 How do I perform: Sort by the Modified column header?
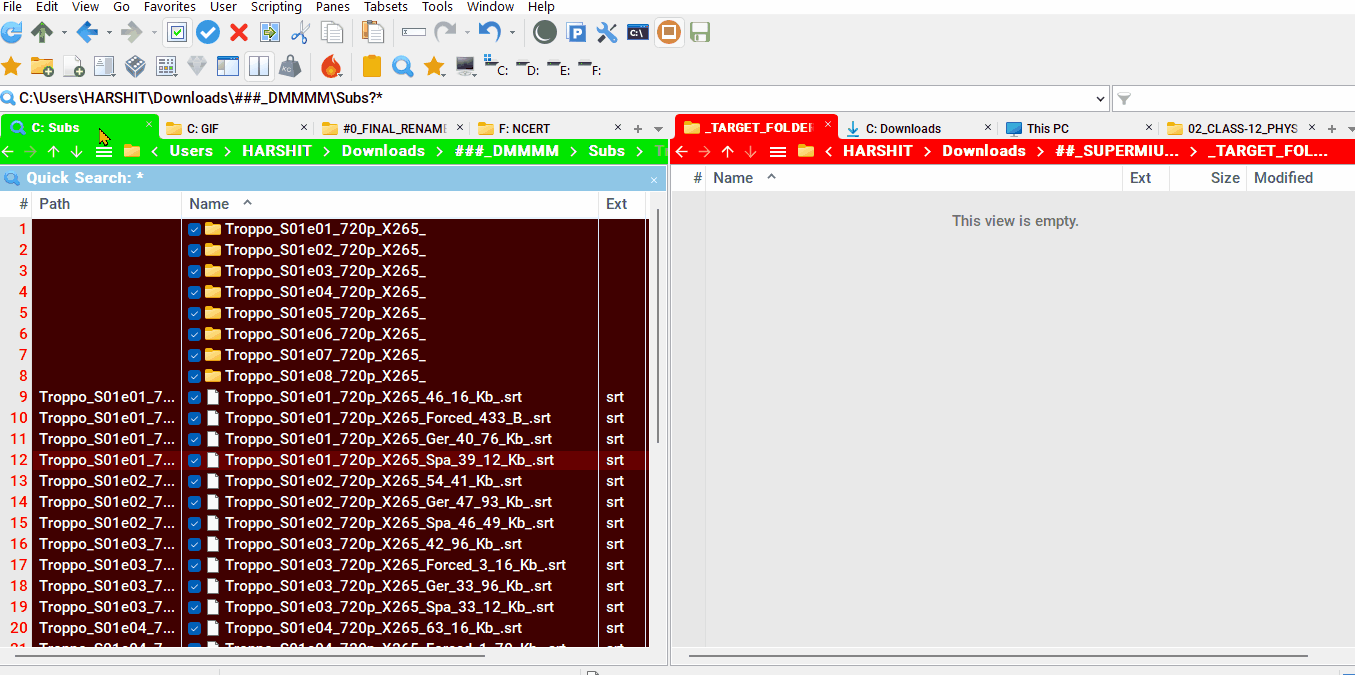point(1283,178)
